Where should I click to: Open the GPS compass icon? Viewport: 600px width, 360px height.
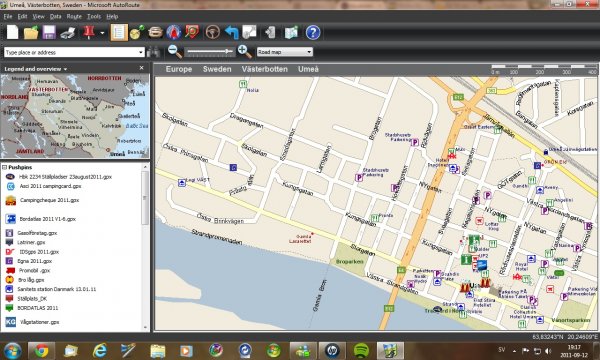tap(173, 33)
